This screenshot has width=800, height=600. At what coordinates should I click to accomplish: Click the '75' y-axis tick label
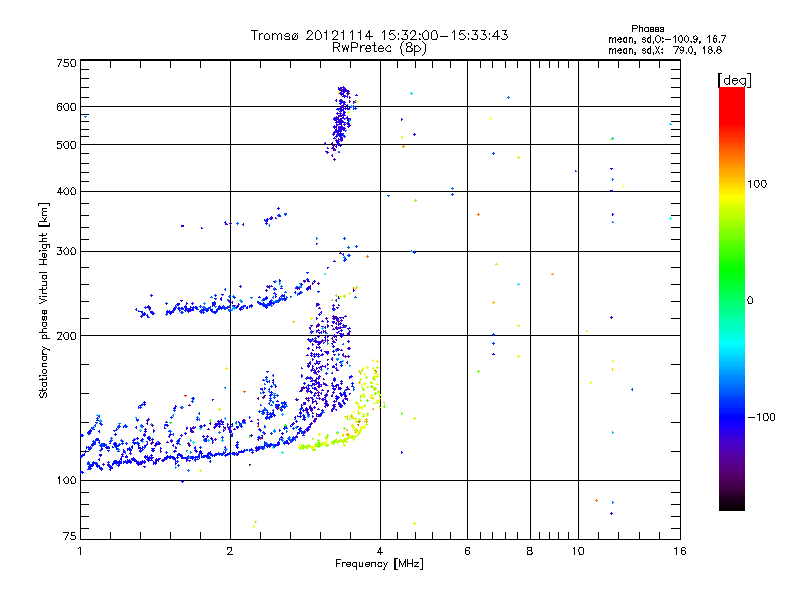pos(70,536)
